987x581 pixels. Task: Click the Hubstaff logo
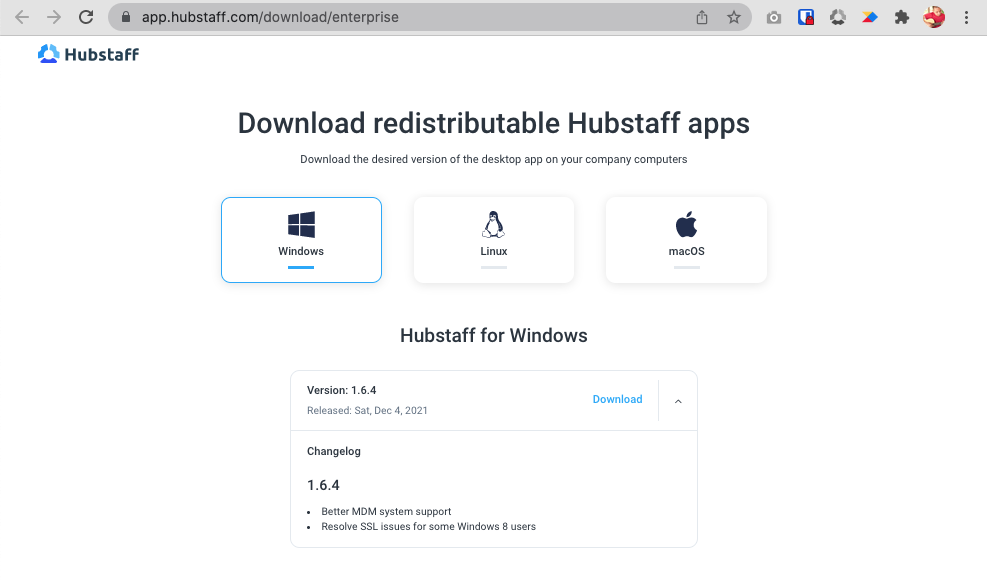coord(88,54)
